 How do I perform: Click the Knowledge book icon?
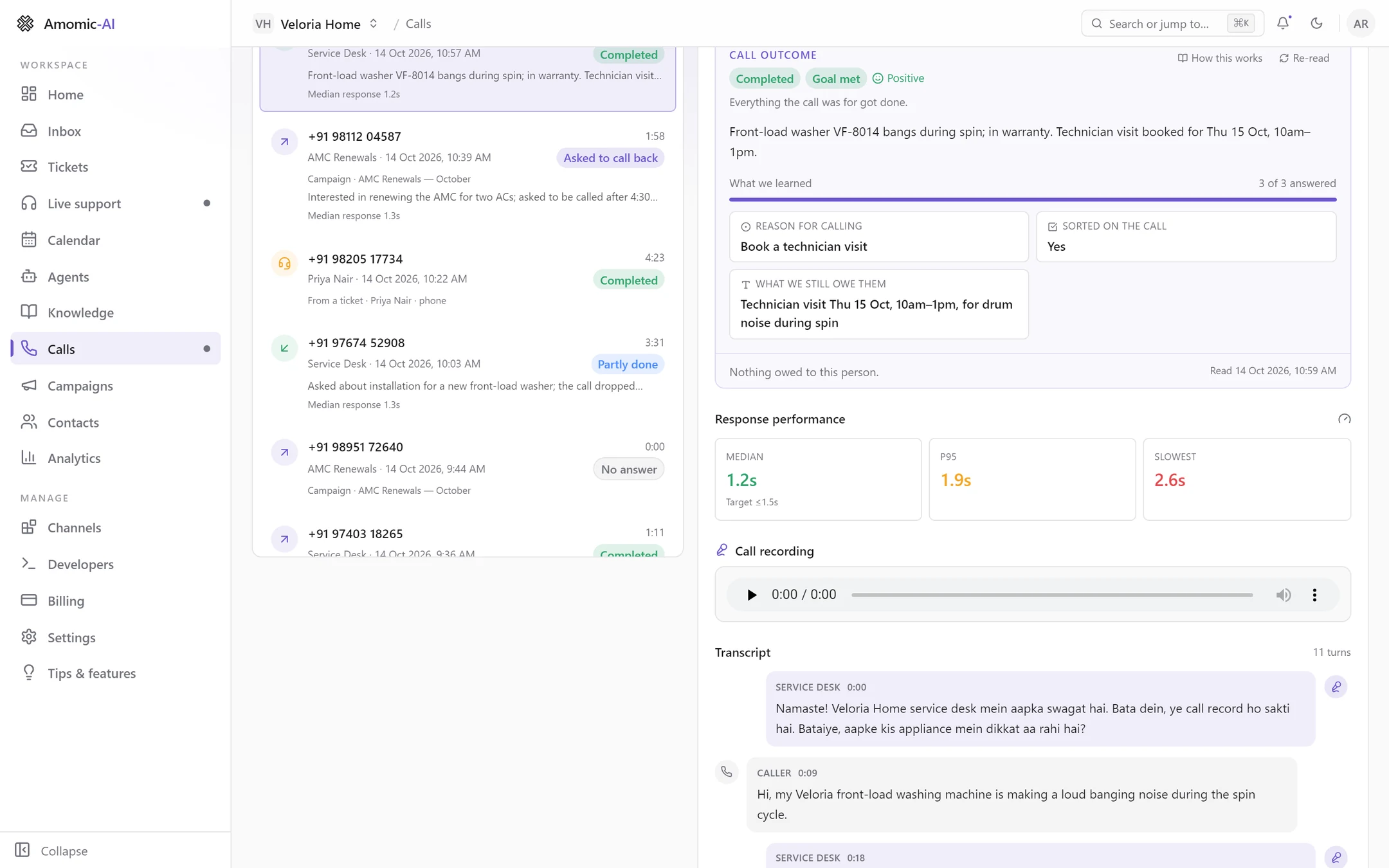29,312
